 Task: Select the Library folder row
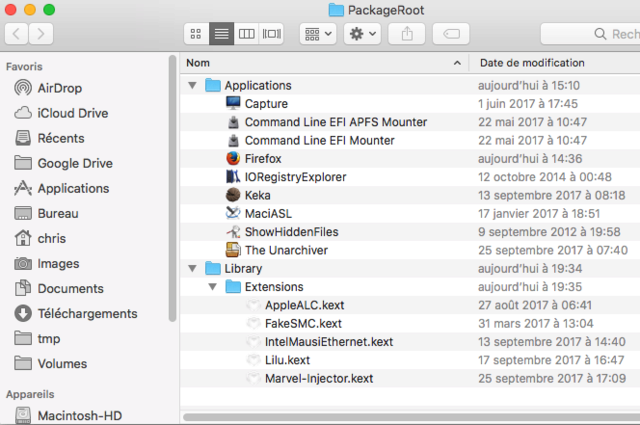410,269
